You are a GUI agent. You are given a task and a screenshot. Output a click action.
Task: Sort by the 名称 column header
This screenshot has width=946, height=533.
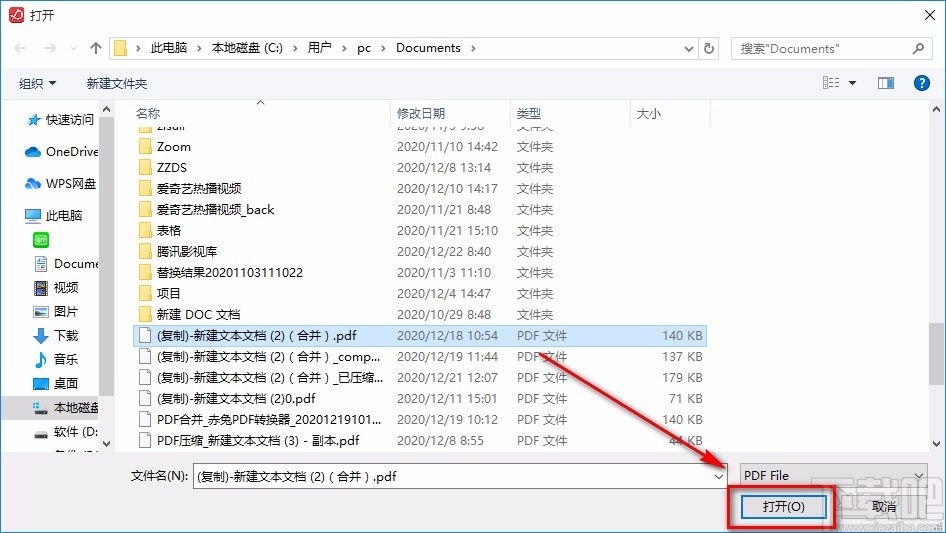[148, 113]
